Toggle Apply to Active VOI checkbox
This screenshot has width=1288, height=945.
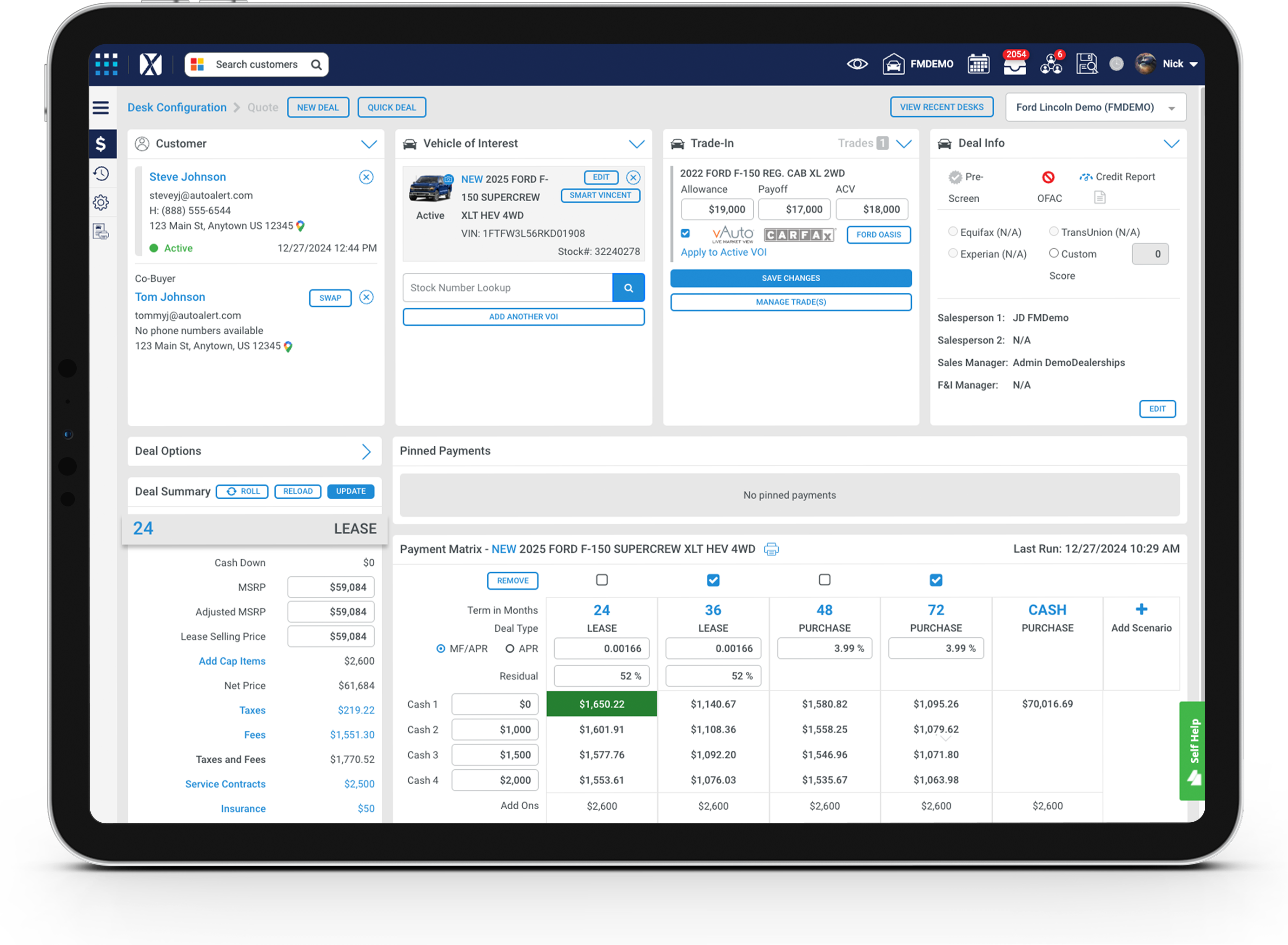[685, 233]
